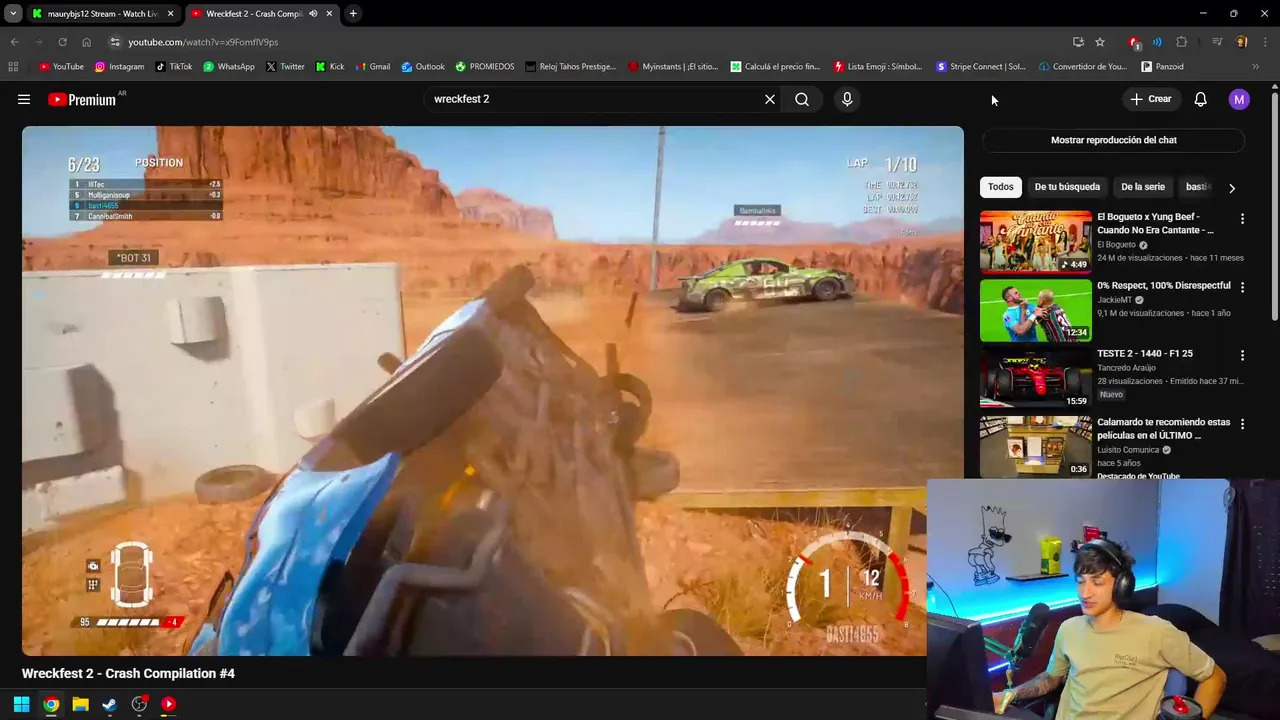View site information icon in address bar
Image resolution: width=1280 pixels, height=720 pixels.
point(115,42)
